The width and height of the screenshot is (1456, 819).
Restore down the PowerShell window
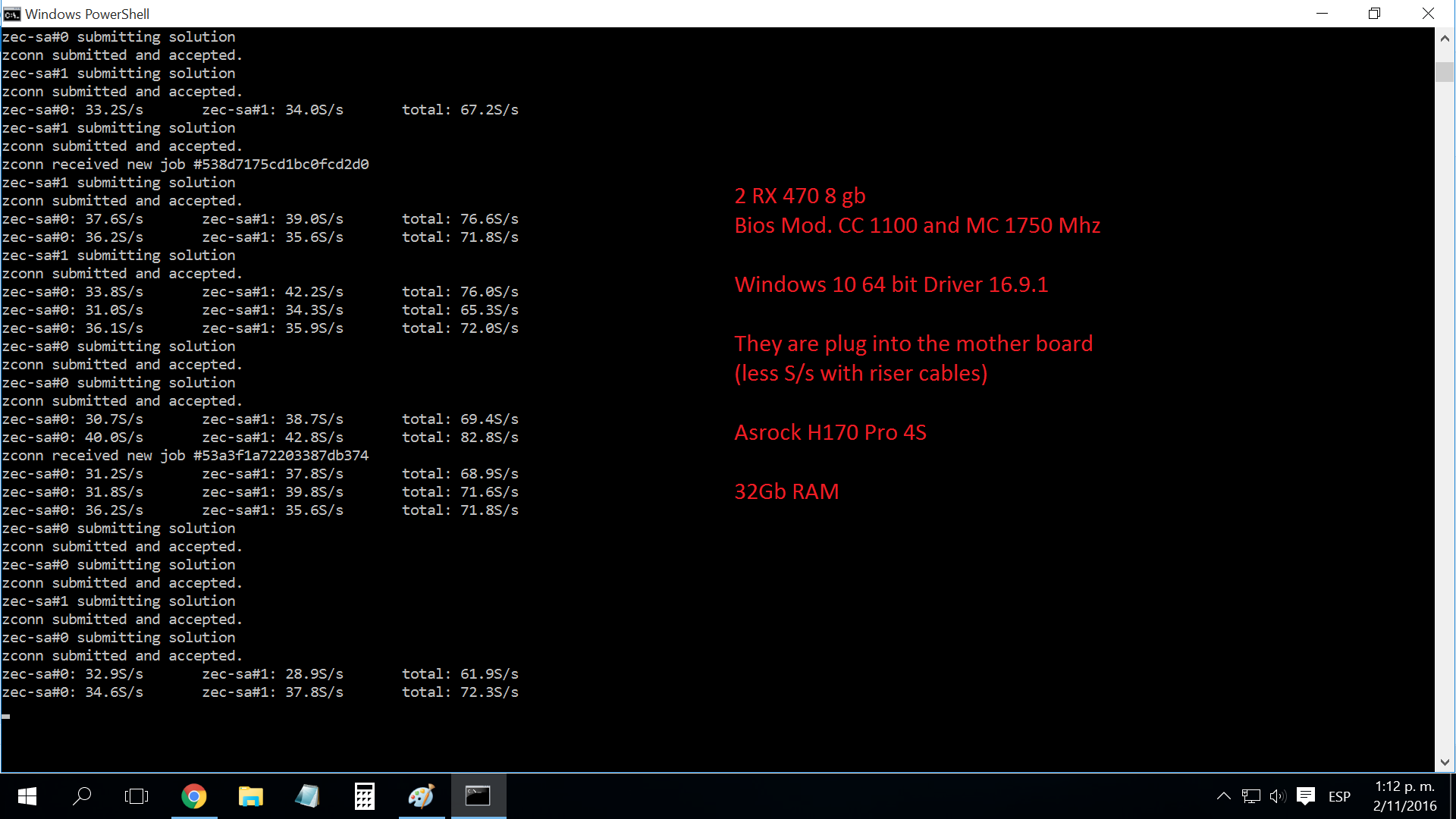[x=1374, y=14]
